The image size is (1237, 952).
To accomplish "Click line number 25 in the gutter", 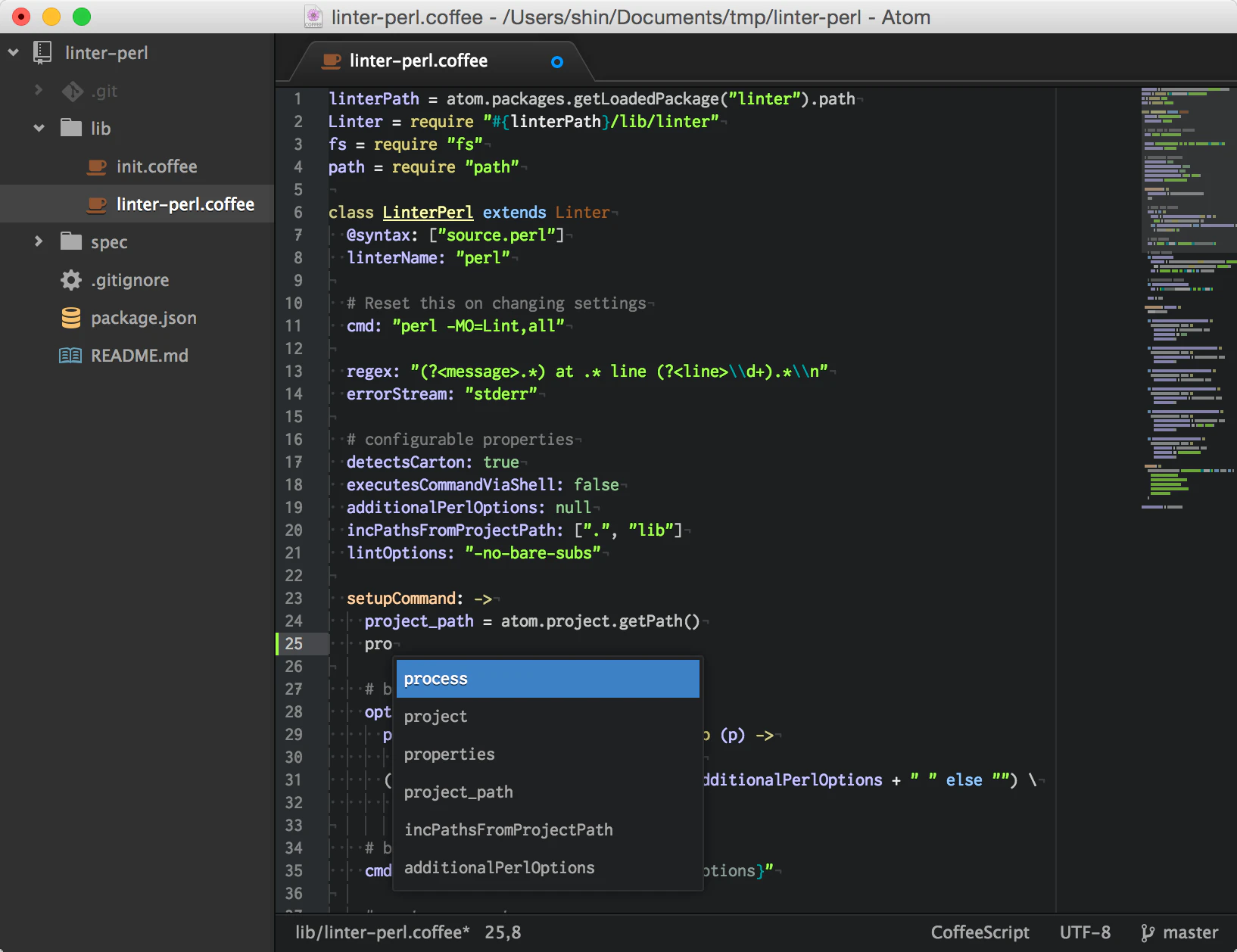I will coord(294,644).
